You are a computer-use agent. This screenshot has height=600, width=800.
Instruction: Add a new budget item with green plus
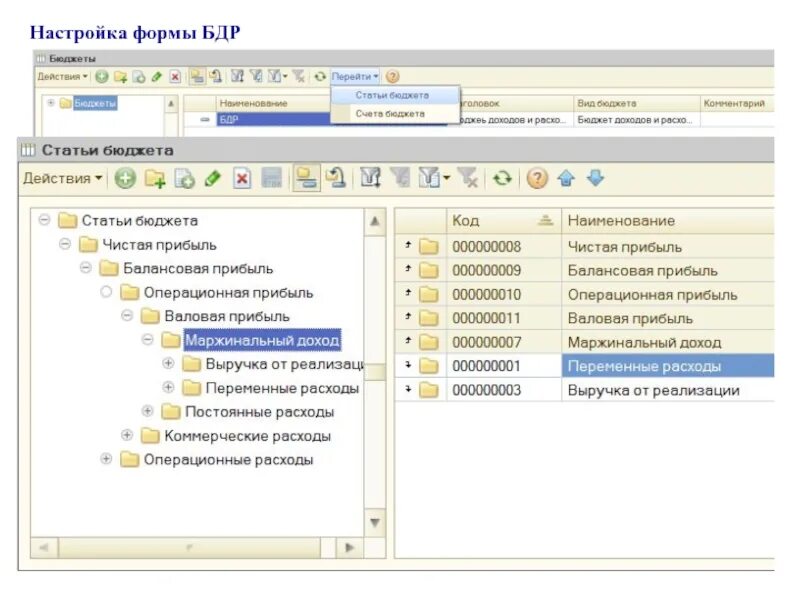click(125, 179)
